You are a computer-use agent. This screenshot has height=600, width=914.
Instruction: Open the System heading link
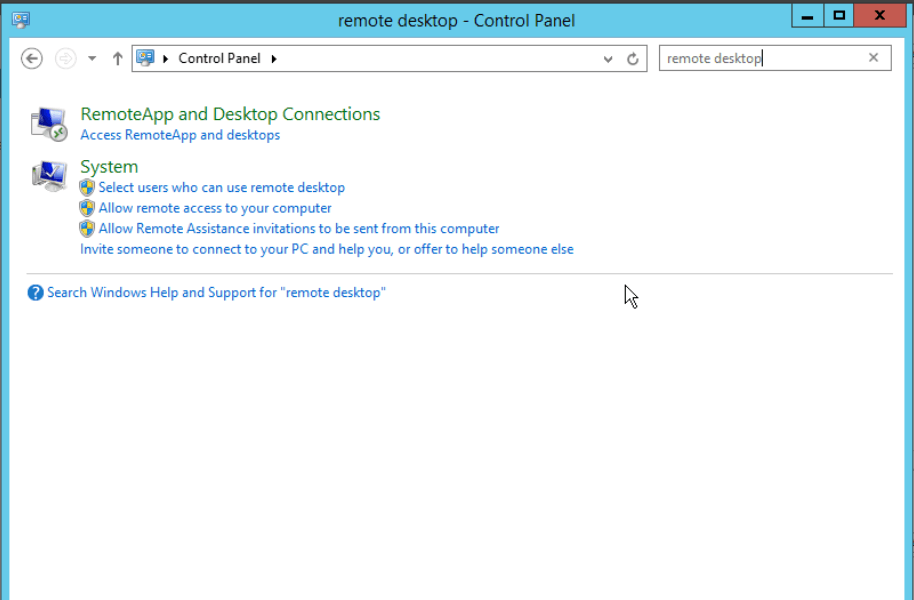[x=109, y=167]
